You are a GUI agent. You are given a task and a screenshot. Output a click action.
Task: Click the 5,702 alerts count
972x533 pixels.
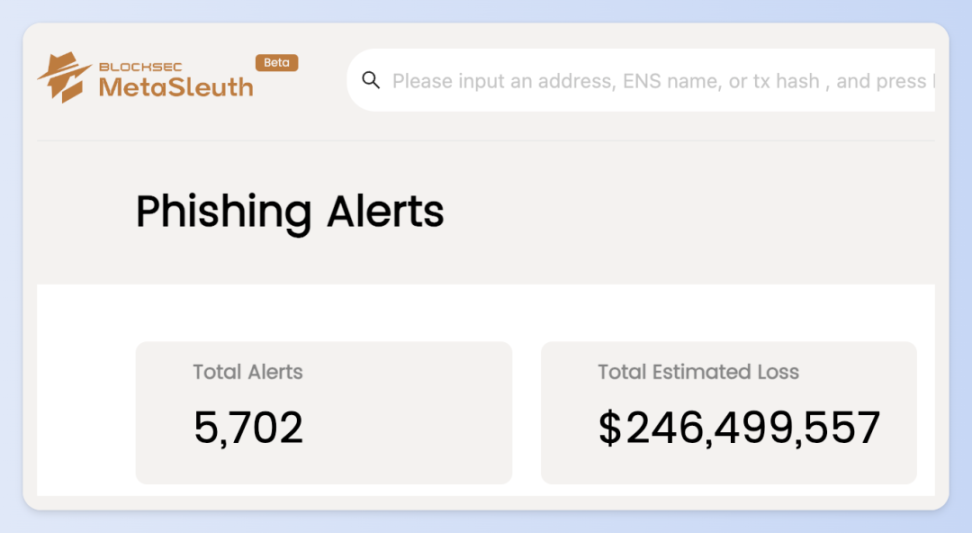(x=248, y=428)
